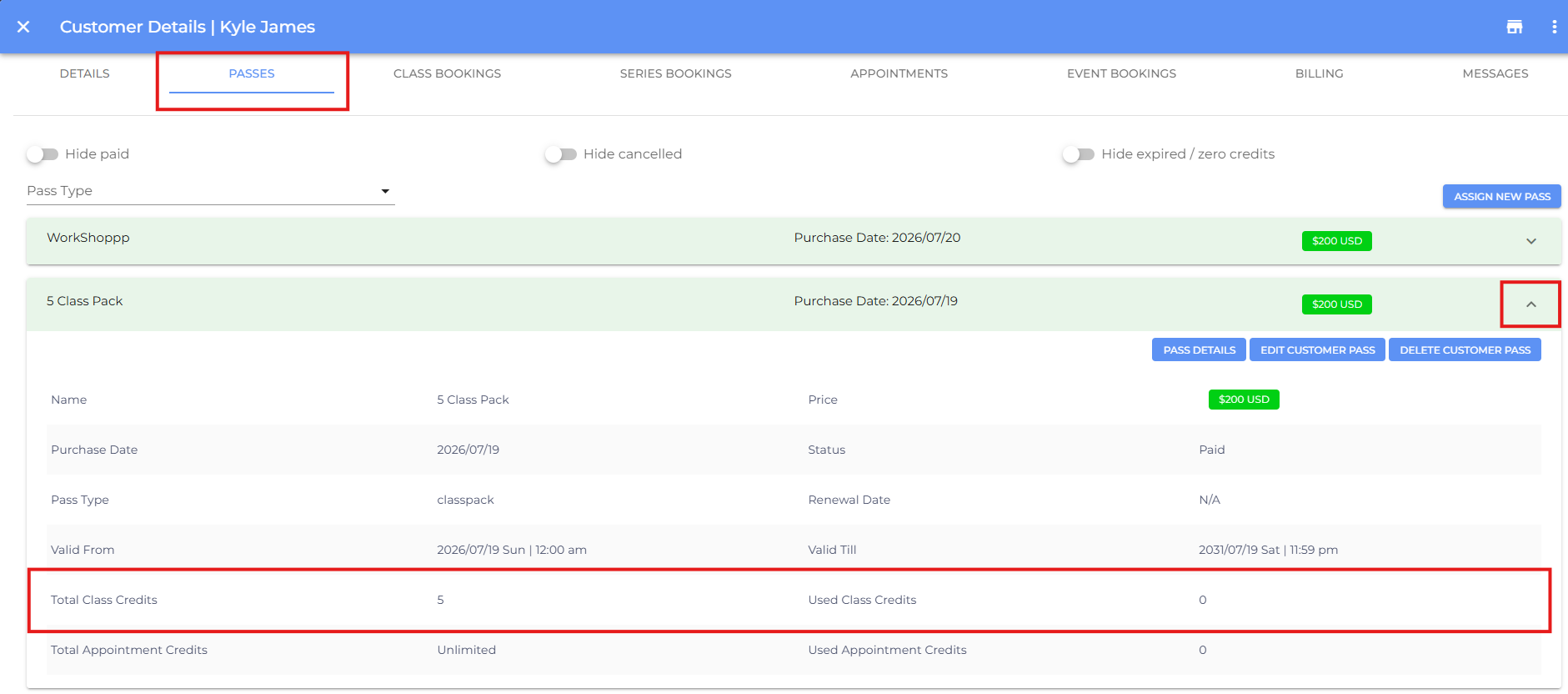Viewport: 1568px width, 694px height.
Task: View the Event Bookings tab
Action: point(1121,73)
